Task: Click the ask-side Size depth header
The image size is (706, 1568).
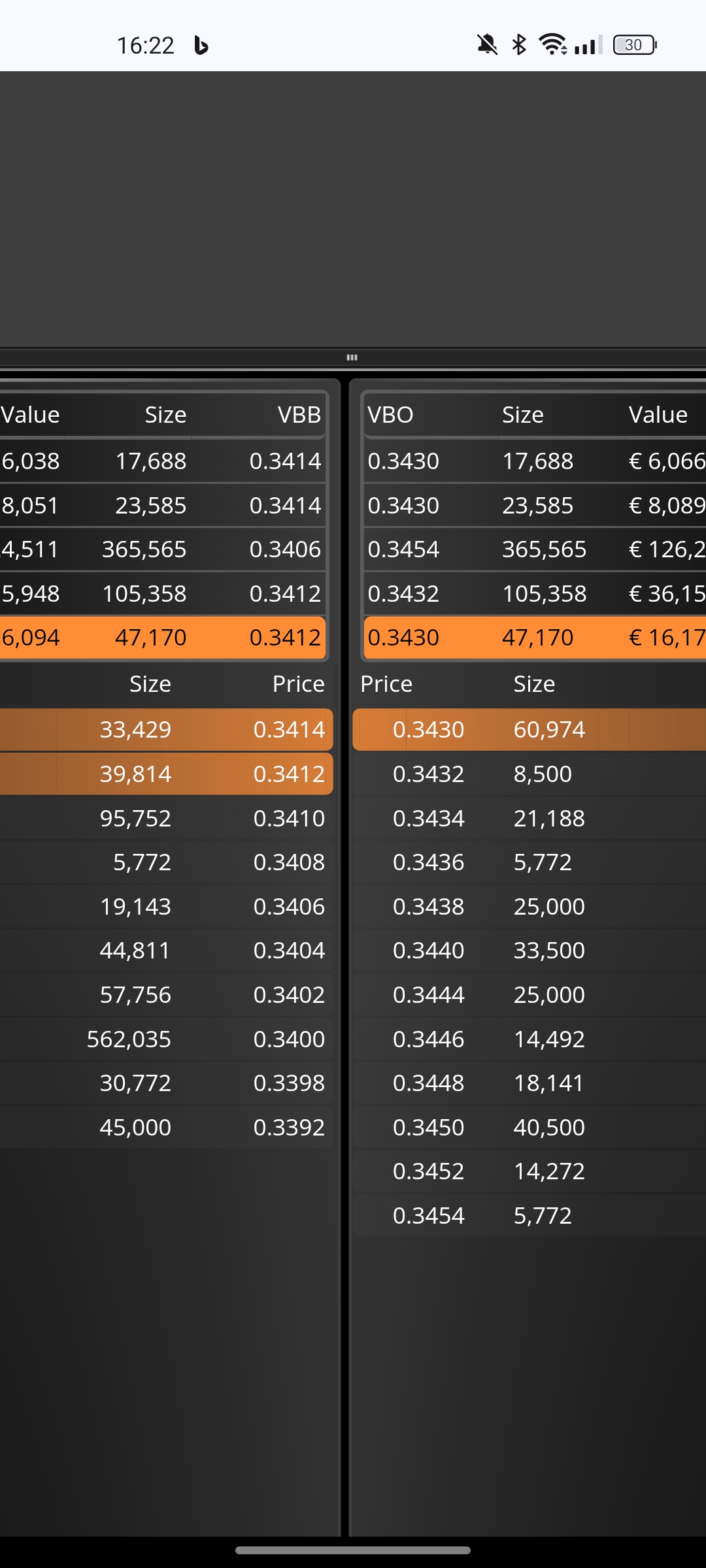Action: coord(534,684)
